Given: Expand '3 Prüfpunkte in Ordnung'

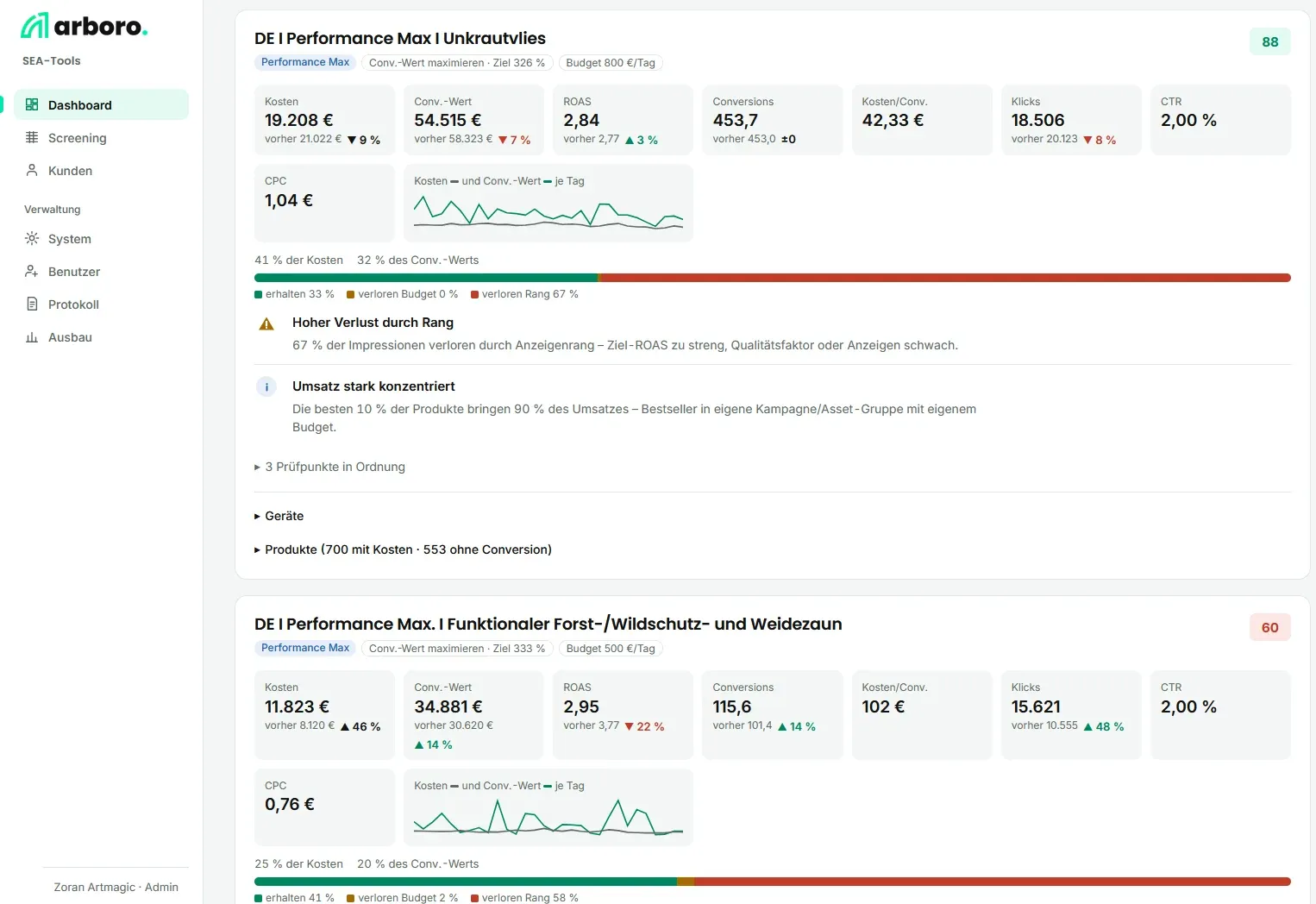Looking at the screenshot, I should coord(329,467).
